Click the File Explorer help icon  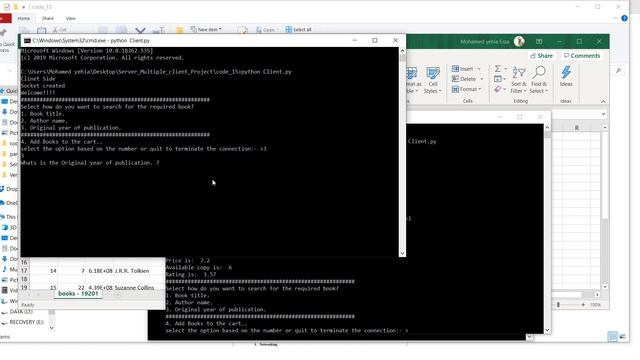[624, 18]
